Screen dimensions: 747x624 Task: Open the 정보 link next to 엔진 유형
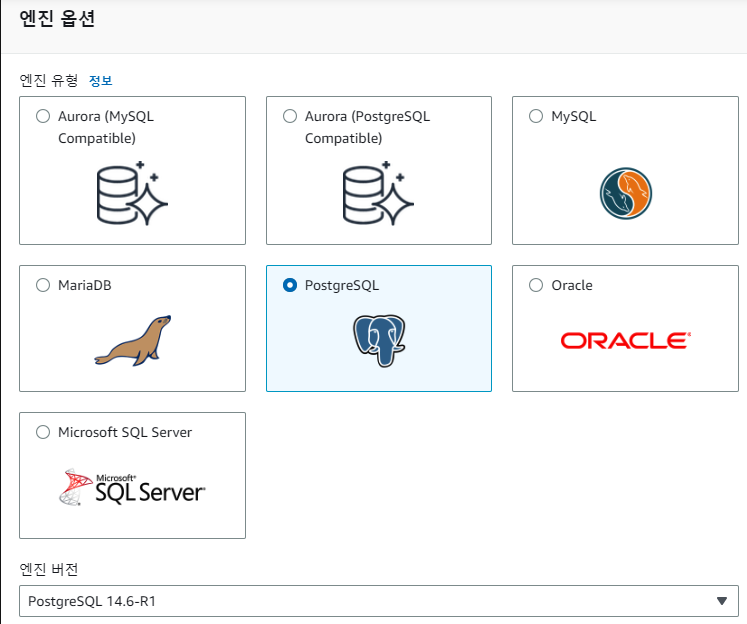point(101,81)
